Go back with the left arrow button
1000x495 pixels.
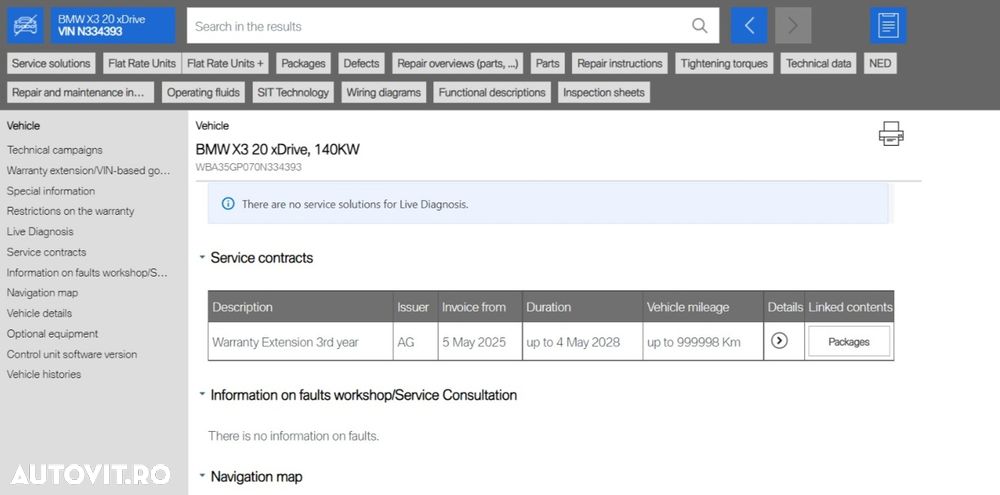[749, 26]
